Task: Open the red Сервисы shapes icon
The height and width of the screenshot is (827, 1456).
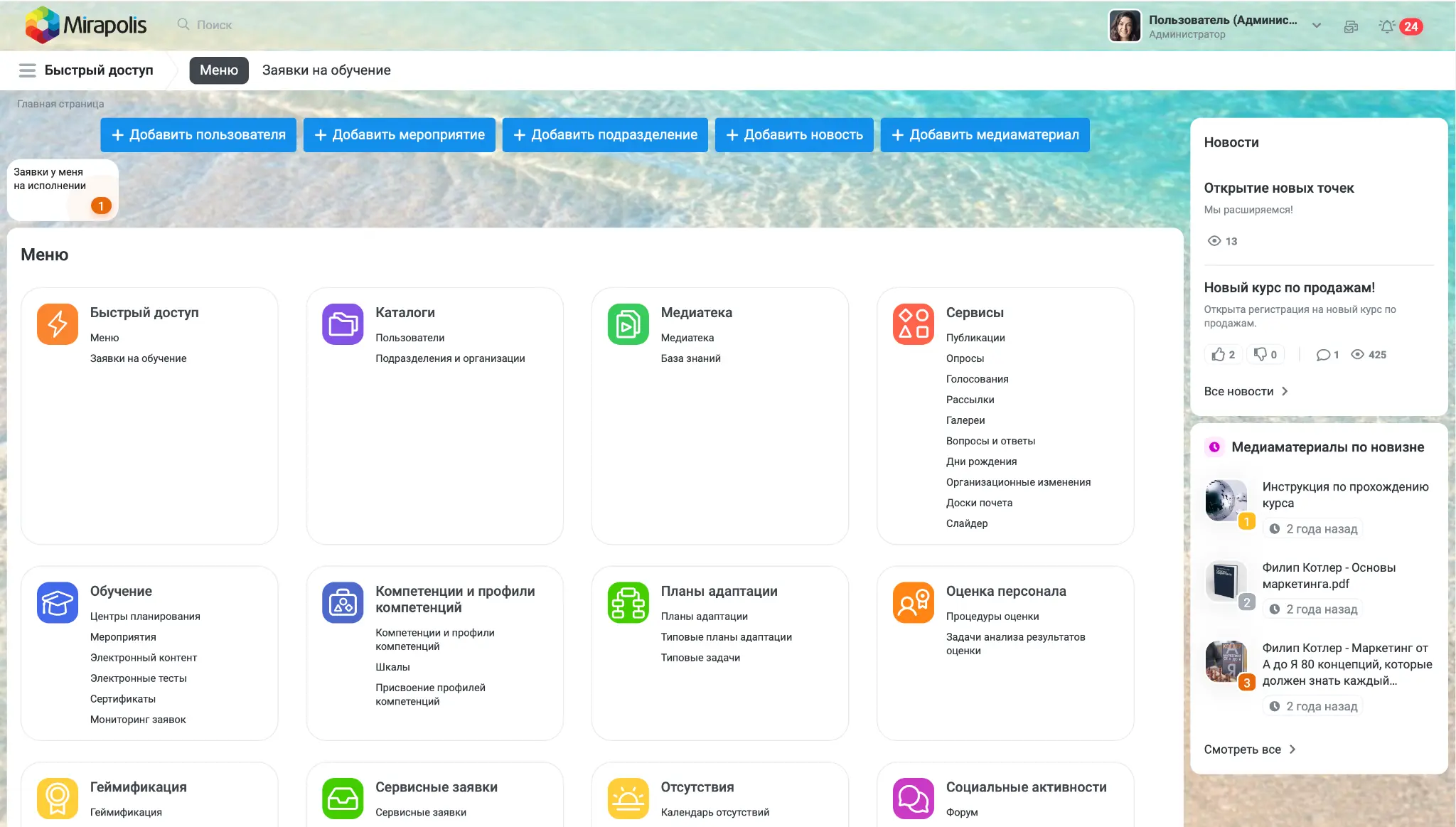Action: pos(914,324)
